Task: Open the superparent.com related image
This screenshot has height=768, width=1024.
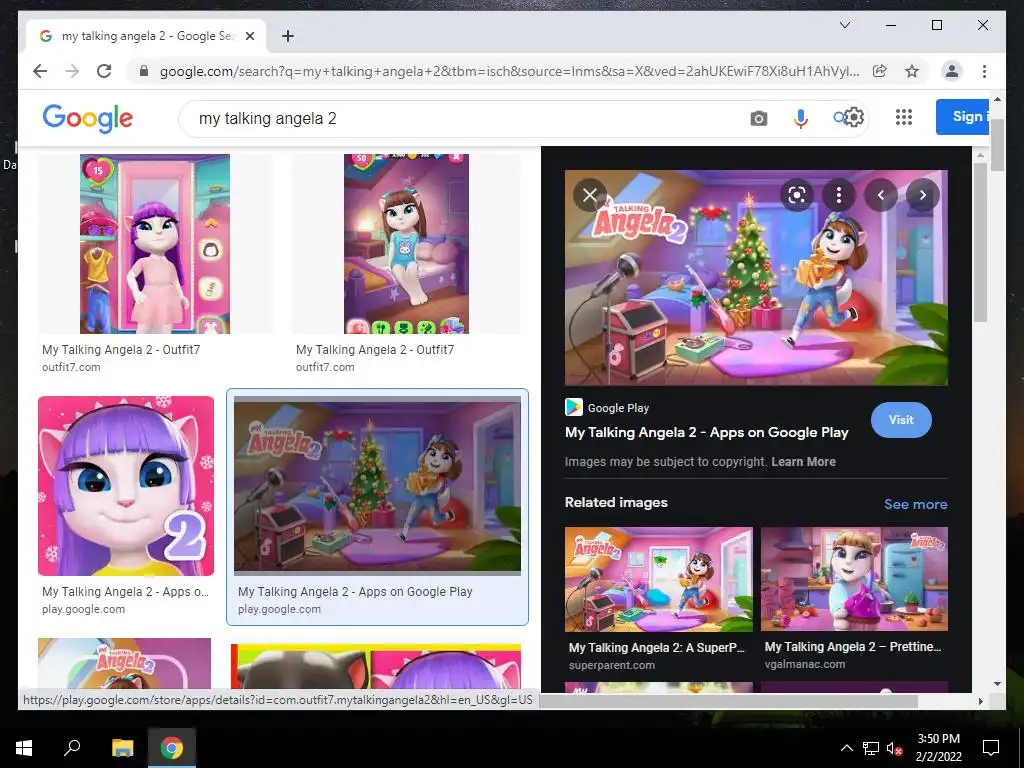Action: pyautogui.click(x=658, y=579)
